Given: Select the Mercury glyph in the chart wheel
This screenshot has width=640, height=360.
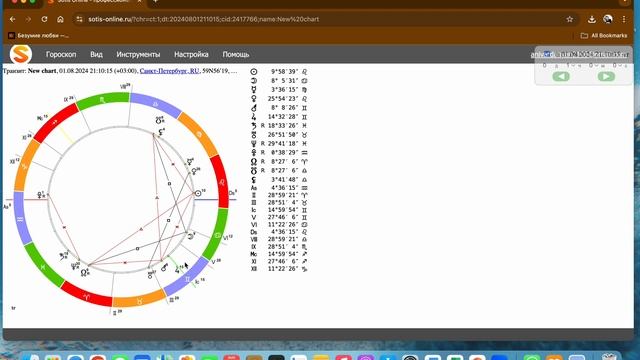Looking at the screenshot, I should coord(189,162).
